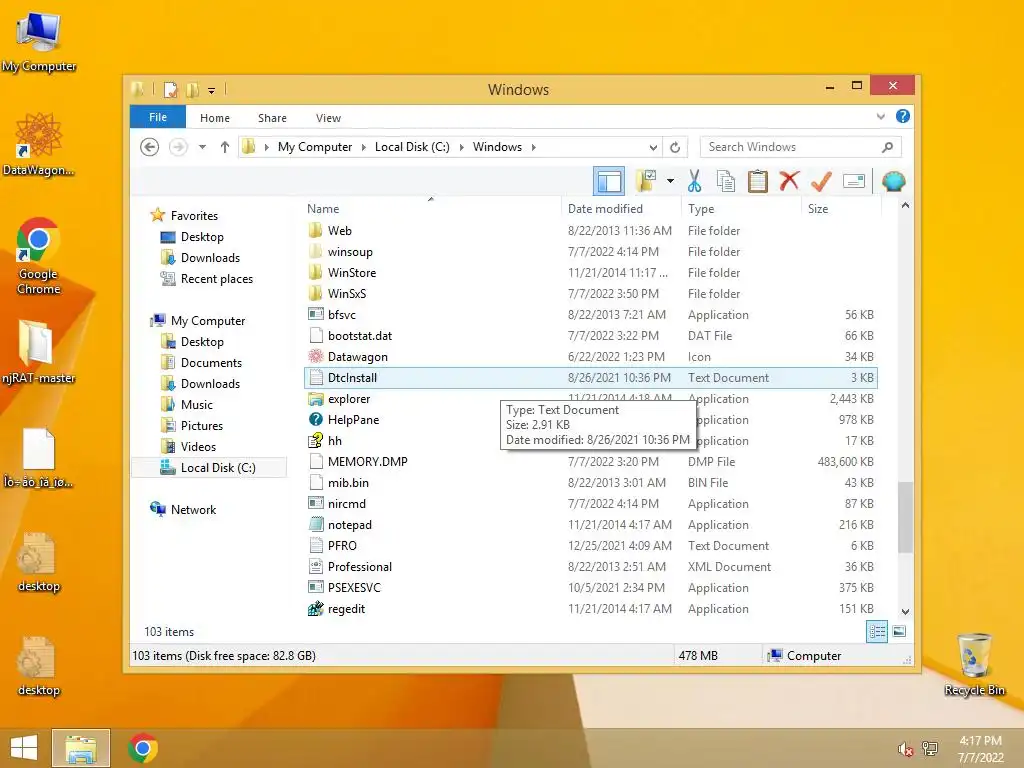Open the folder options dropdown arrow
This screenshot has width=1024, height=768.
click(x=670, y=181)
